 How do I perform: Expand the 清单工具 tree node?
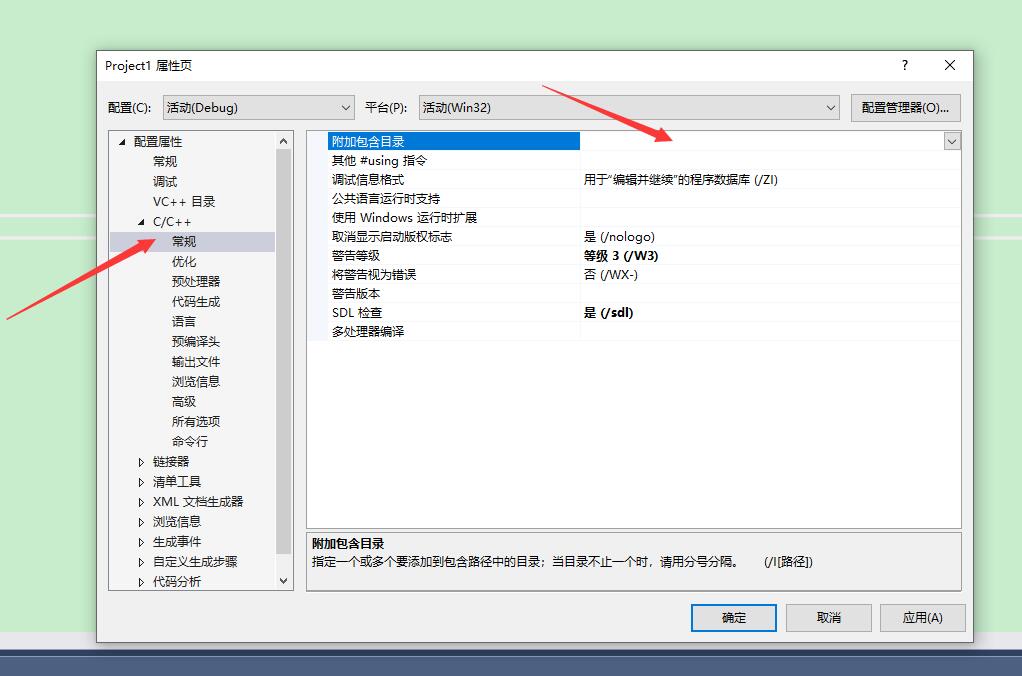tap(140, 481)
